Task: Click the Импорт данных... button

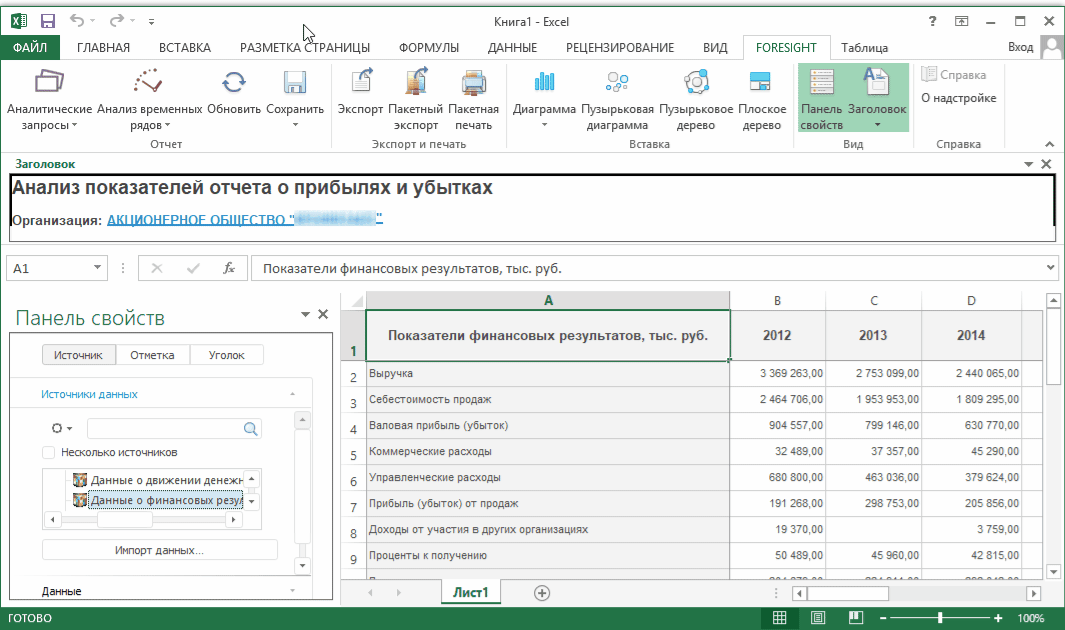Action: click(x=159, y=550)
